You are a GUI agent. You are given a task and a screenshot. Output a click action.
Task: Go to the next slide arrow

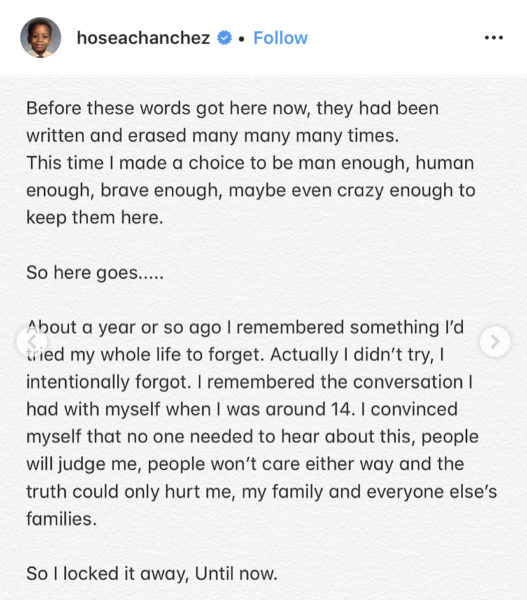click(x=495, y=341)
